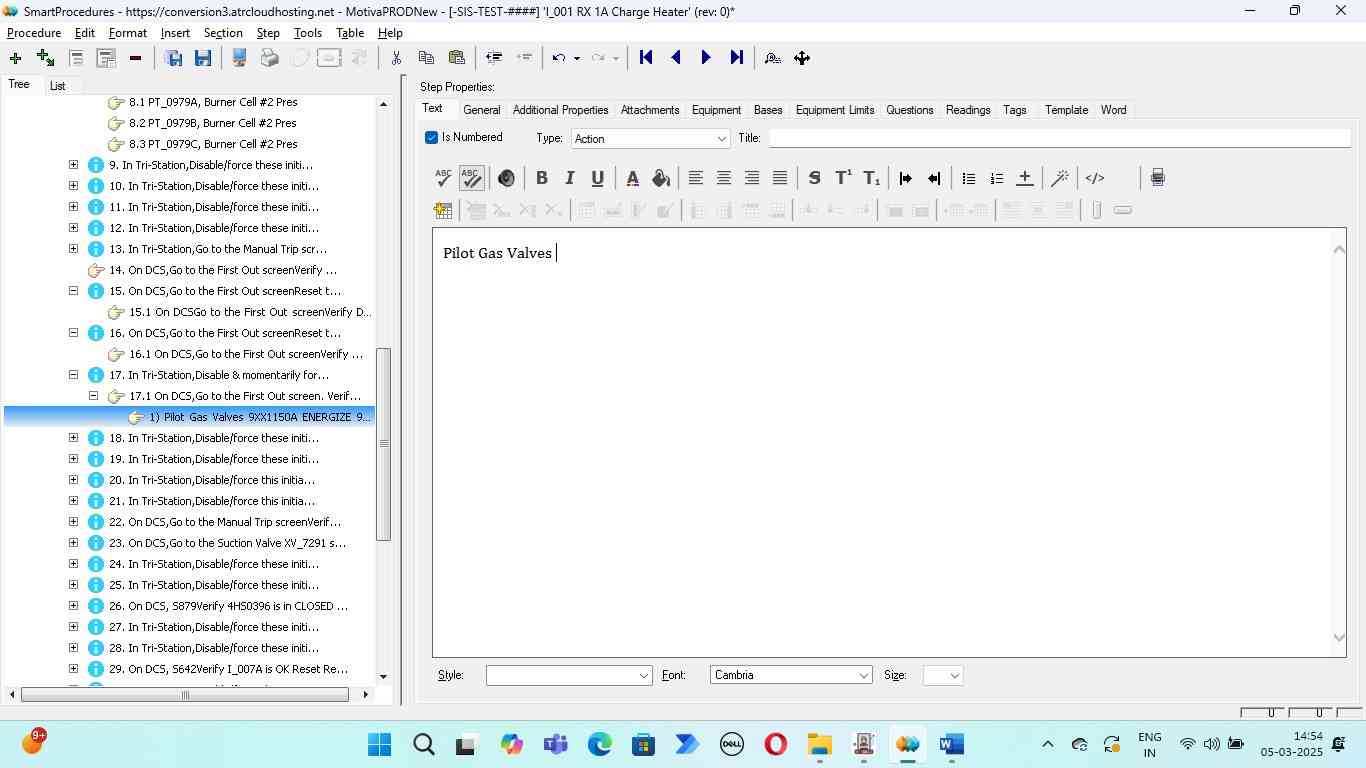1366x768 pixels.
Task: Switch to the List view tab
Action: (57, 86)
